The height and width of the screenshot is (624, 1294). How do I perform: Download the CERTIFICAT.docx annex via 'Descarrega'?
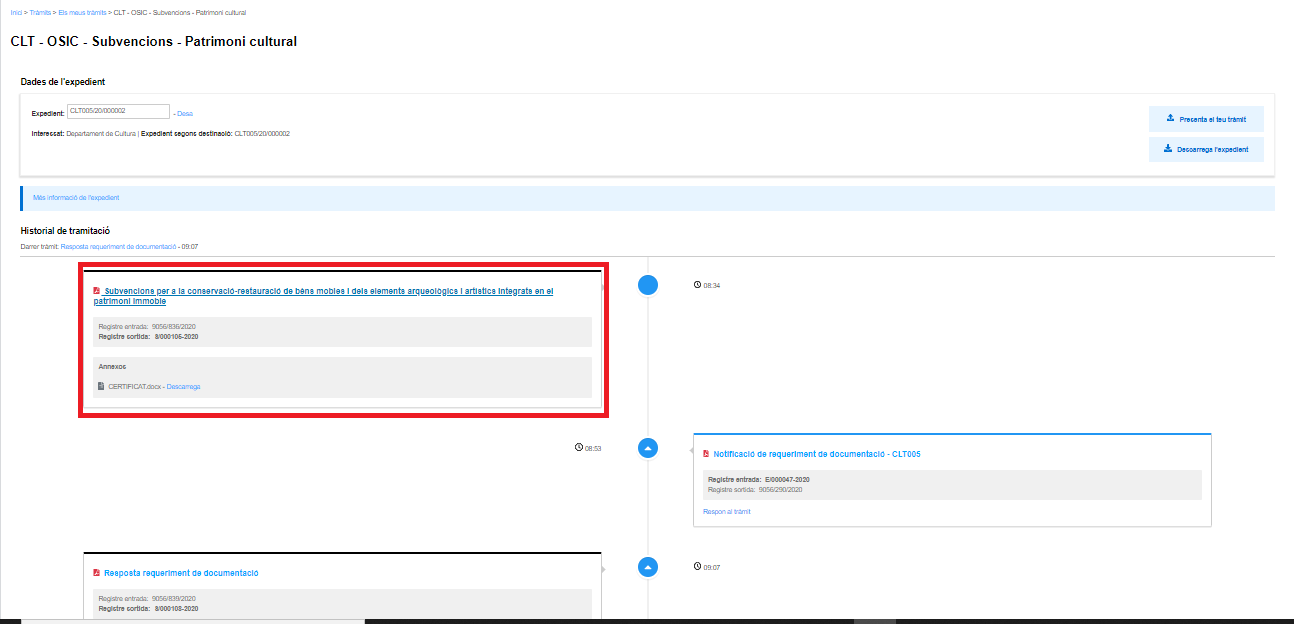[x=184, y=386]
